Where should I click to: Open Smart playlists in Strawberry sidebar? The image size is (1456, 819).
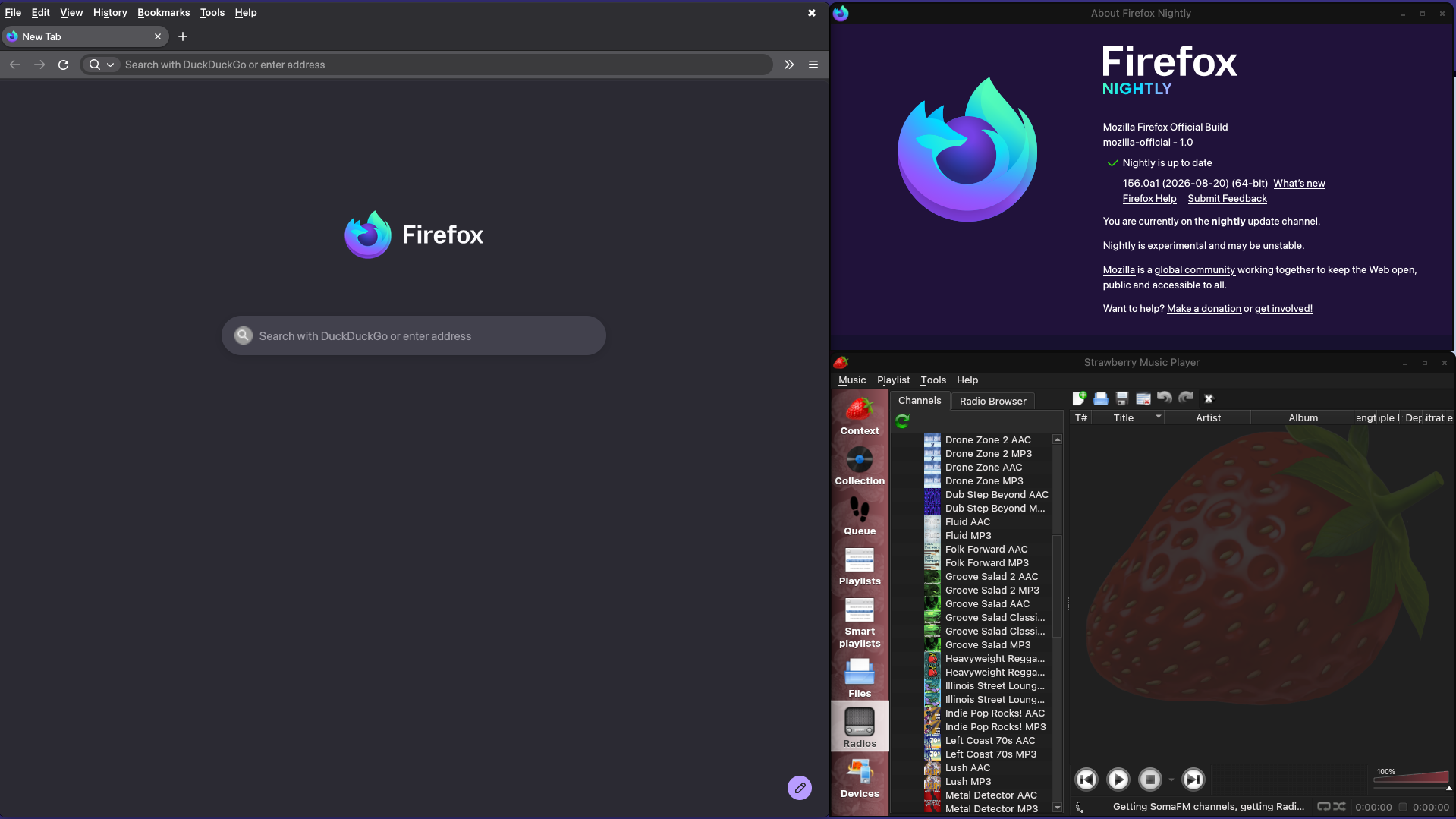click(x=860, y=622)
